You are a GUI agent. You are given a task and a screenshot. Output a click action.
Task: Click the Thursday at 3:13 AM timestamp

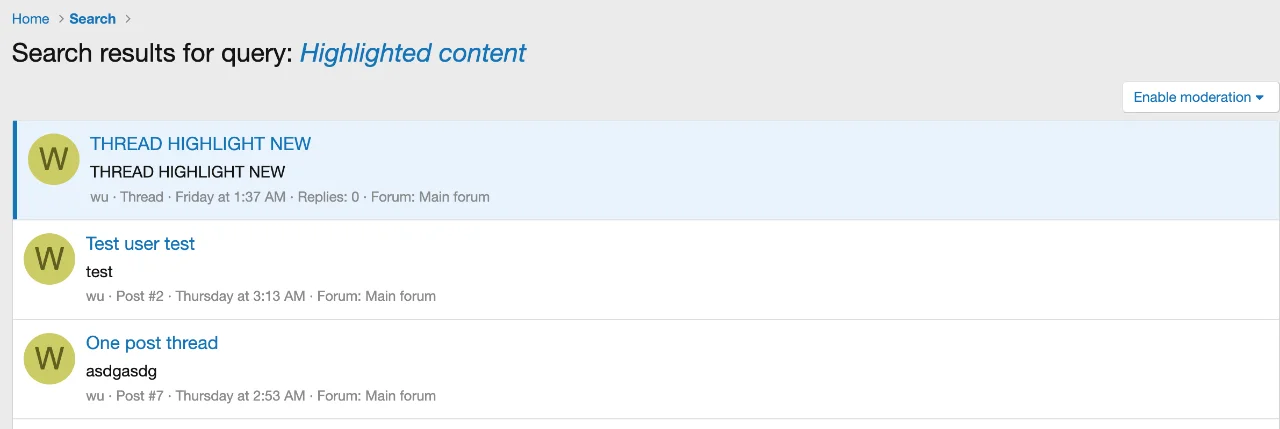coord(240,296)
